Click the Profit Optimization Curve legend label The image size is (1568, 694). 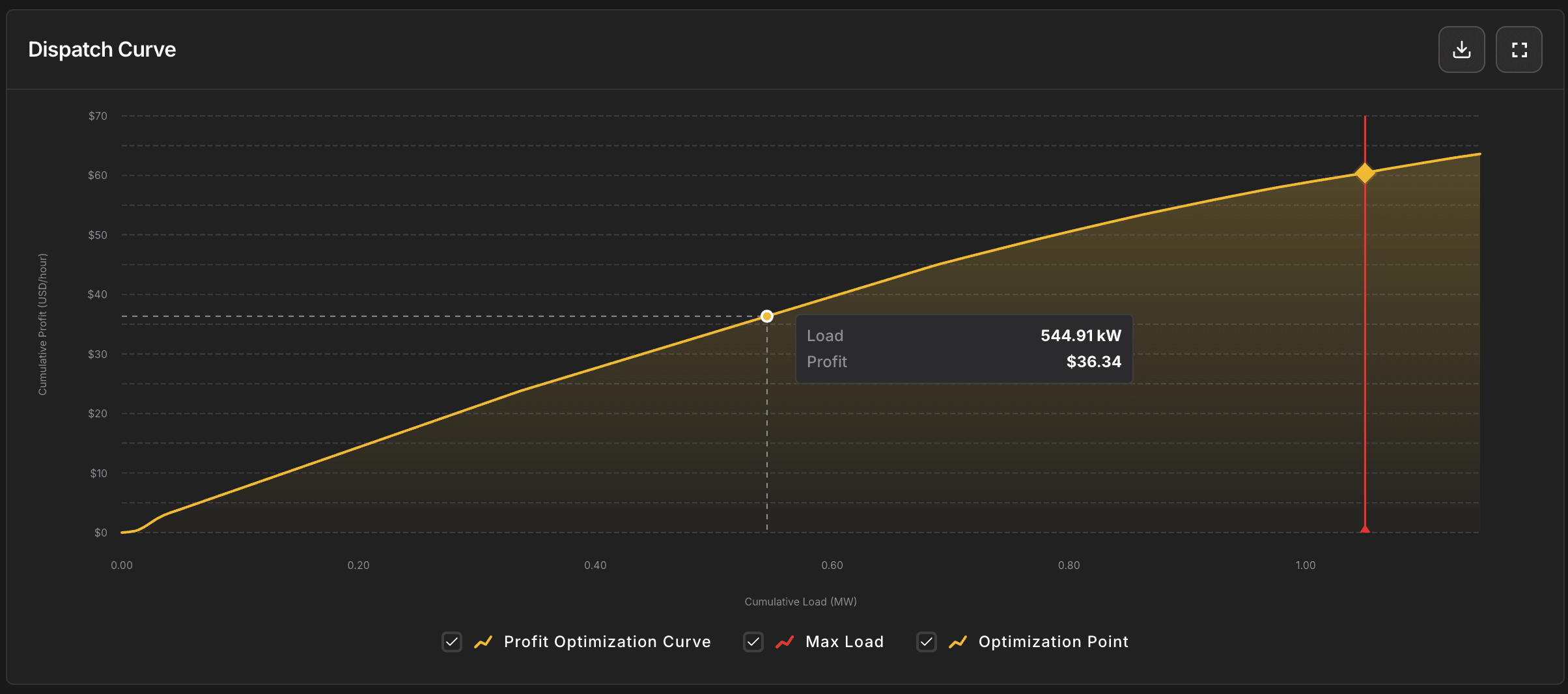tap(607, 641)
